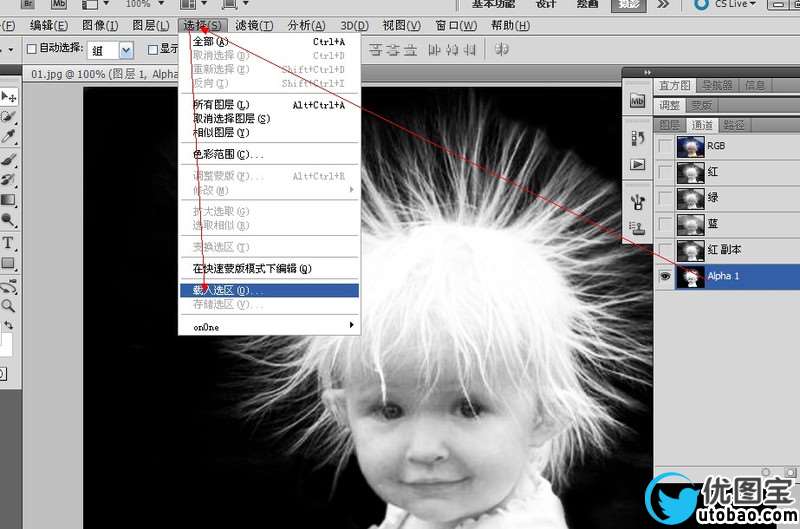Select the Move tool in the toolbox
The image size is (800, 529).
pos(8,96)
